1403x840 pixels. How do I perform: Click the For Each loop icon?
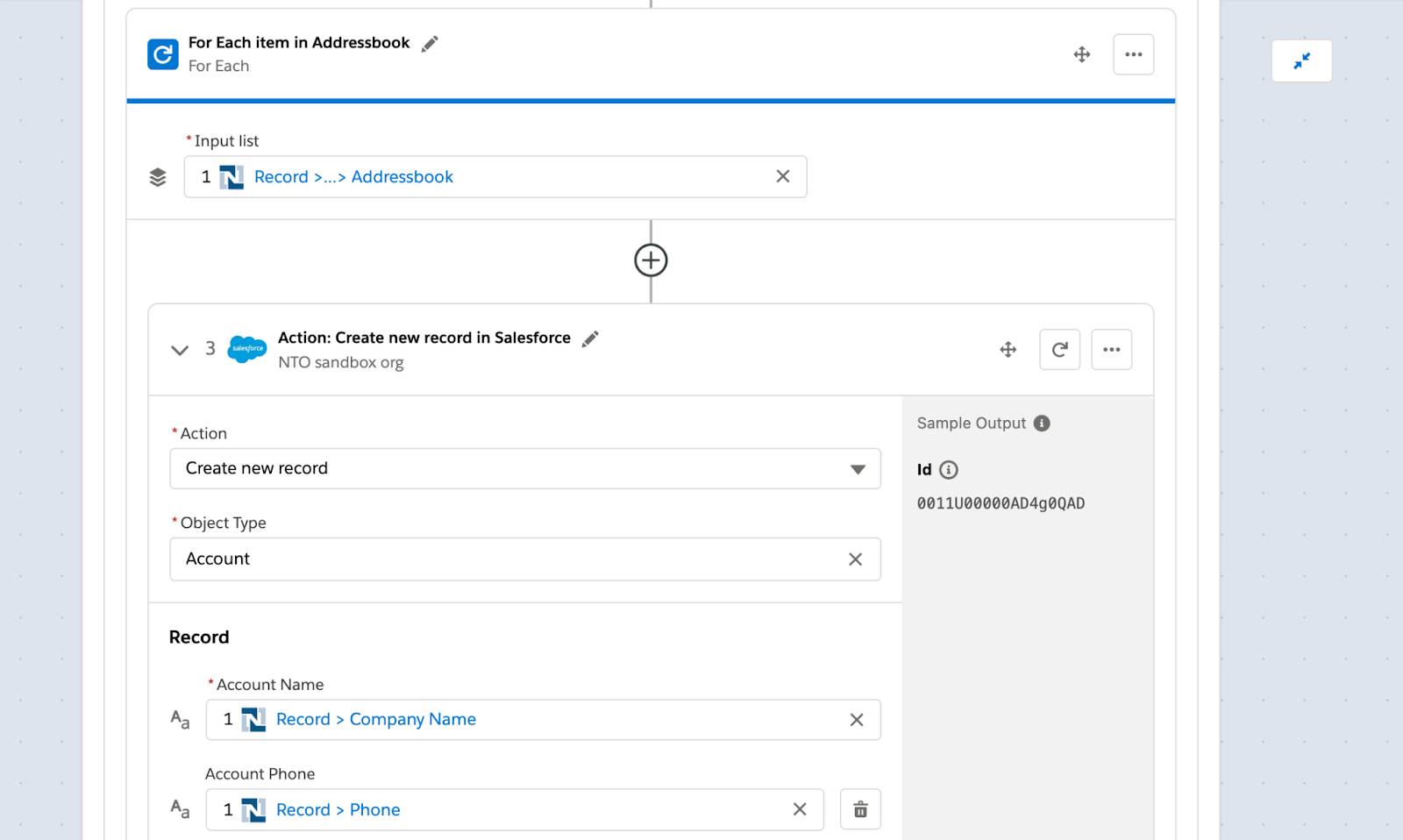[x=162, y=53]
